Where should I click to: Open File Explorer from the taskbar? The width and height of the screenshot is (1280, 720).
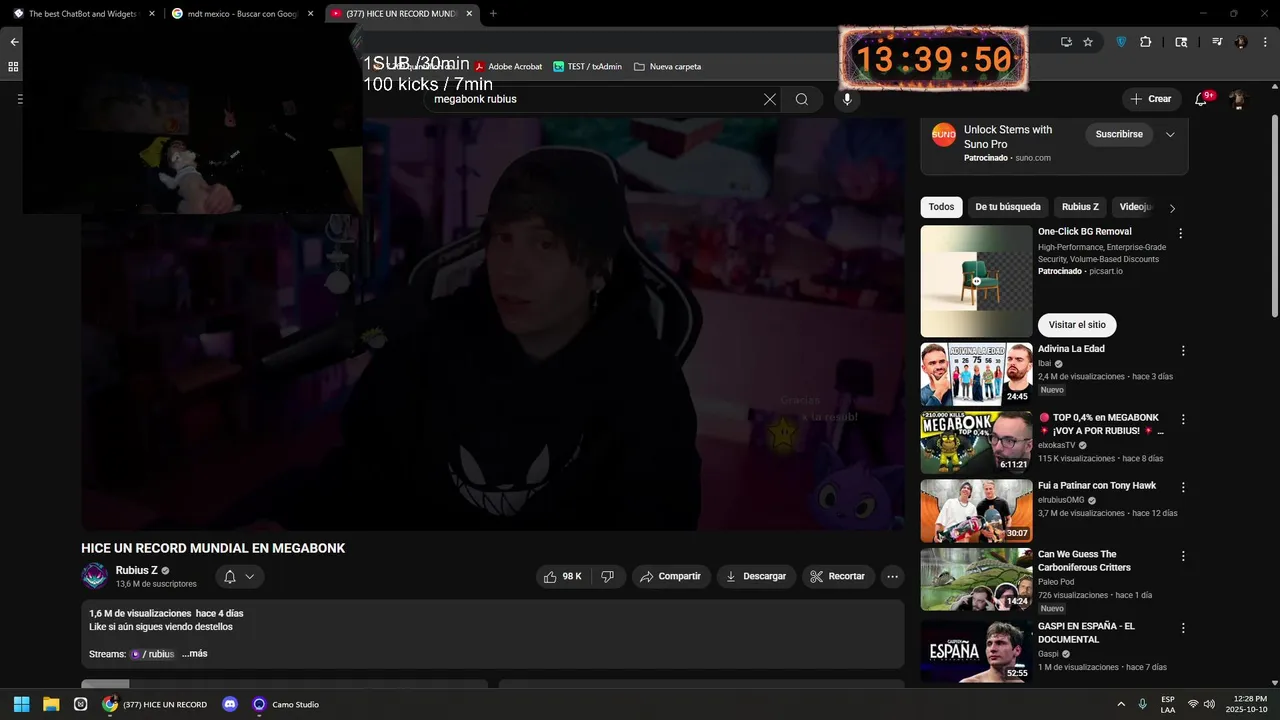point(51,704)
